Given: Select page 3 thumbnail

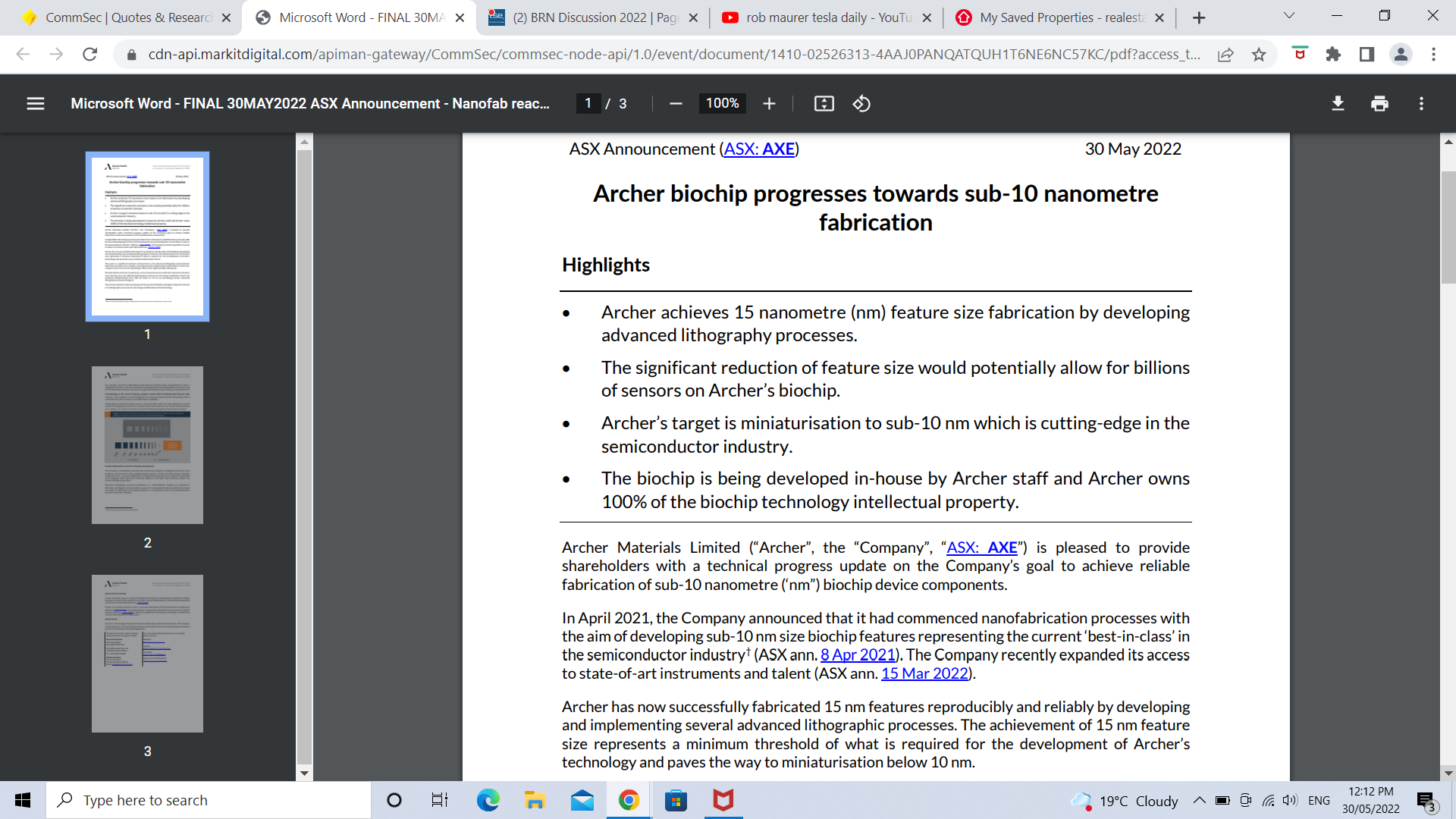Looking at the screenshot, I should click(x=147, y=654).
